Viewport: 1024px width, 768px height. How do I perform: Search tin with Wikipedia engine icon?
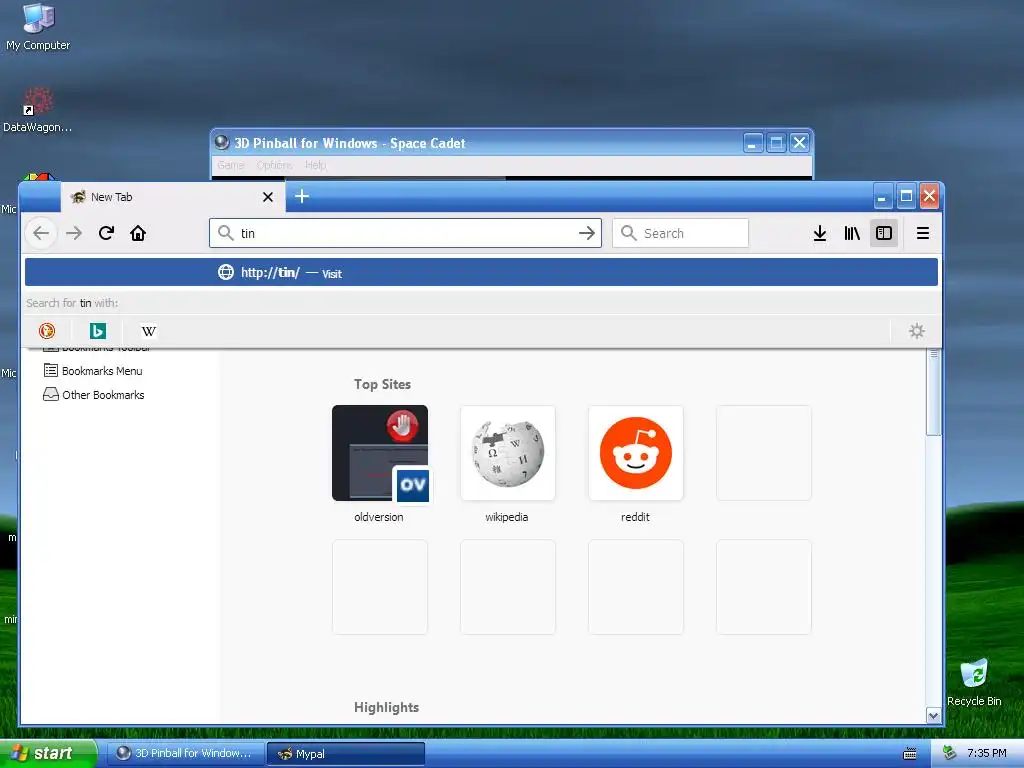coord(149,331)
